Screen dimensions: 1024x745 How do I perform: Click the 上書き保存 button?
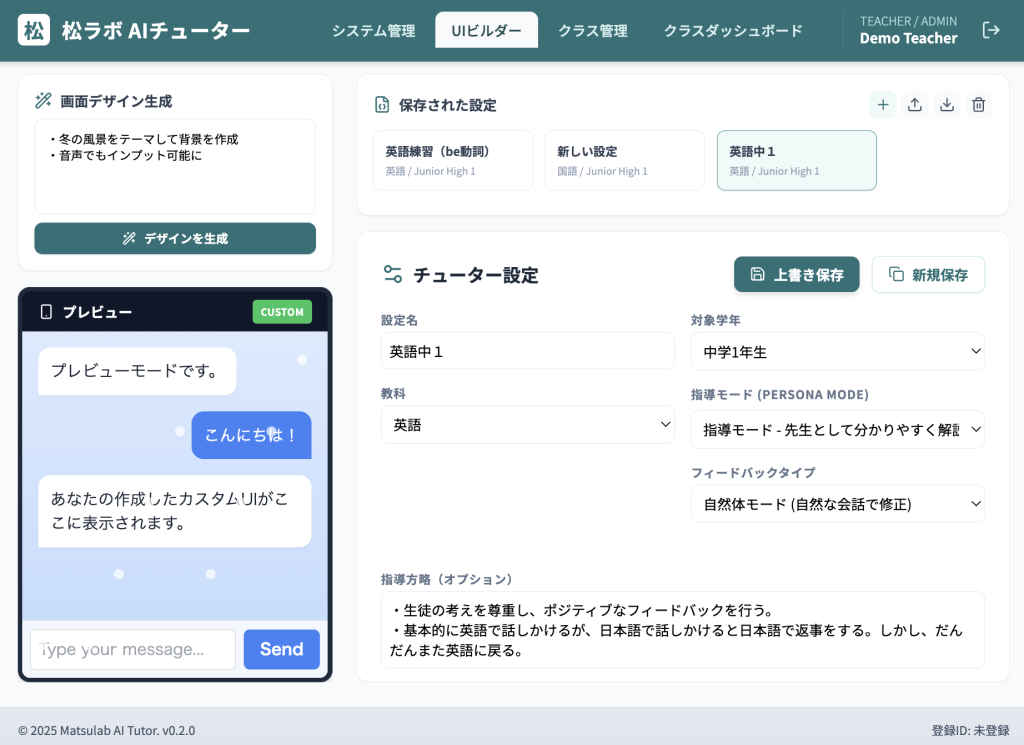point(796,275)
